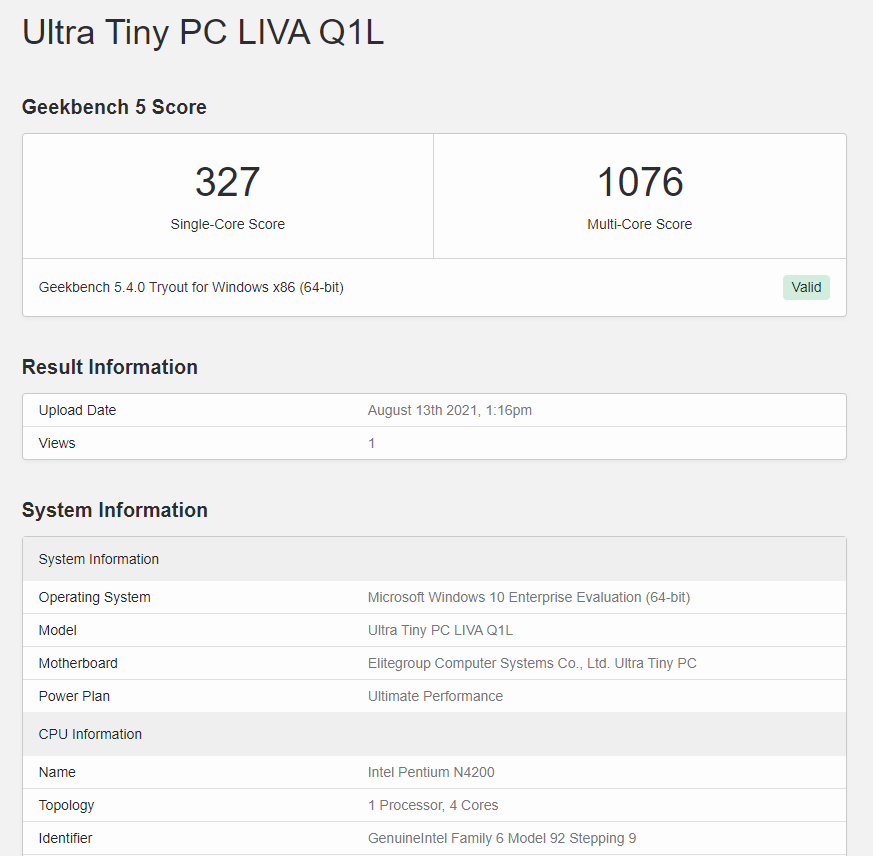The image size is (873, 856).
Task: Select the Single-Core Score value 327
Action: tap(227, 182)
